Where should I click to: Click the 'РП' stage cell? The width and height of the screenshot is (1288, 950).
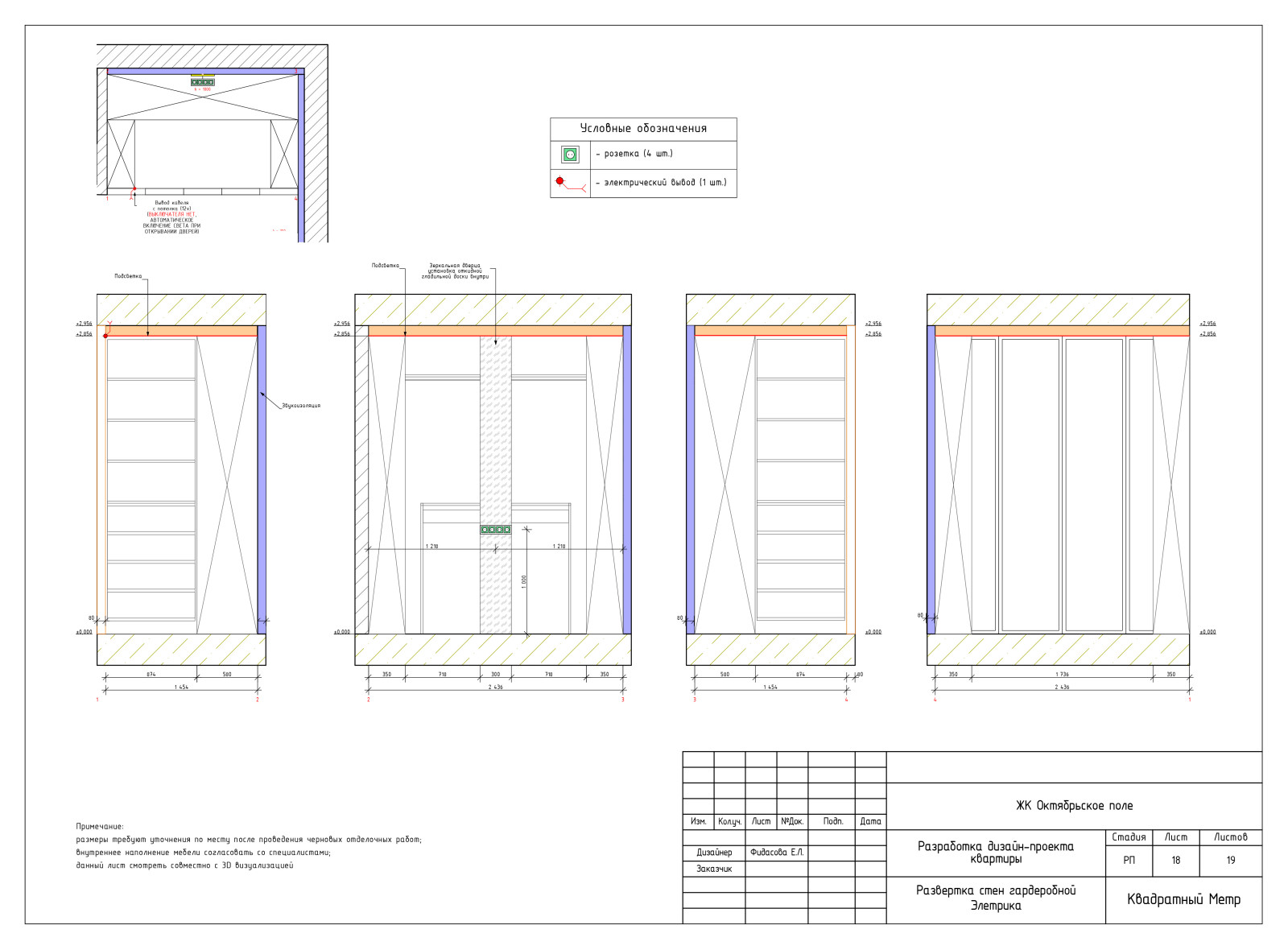pos(1129,861)
